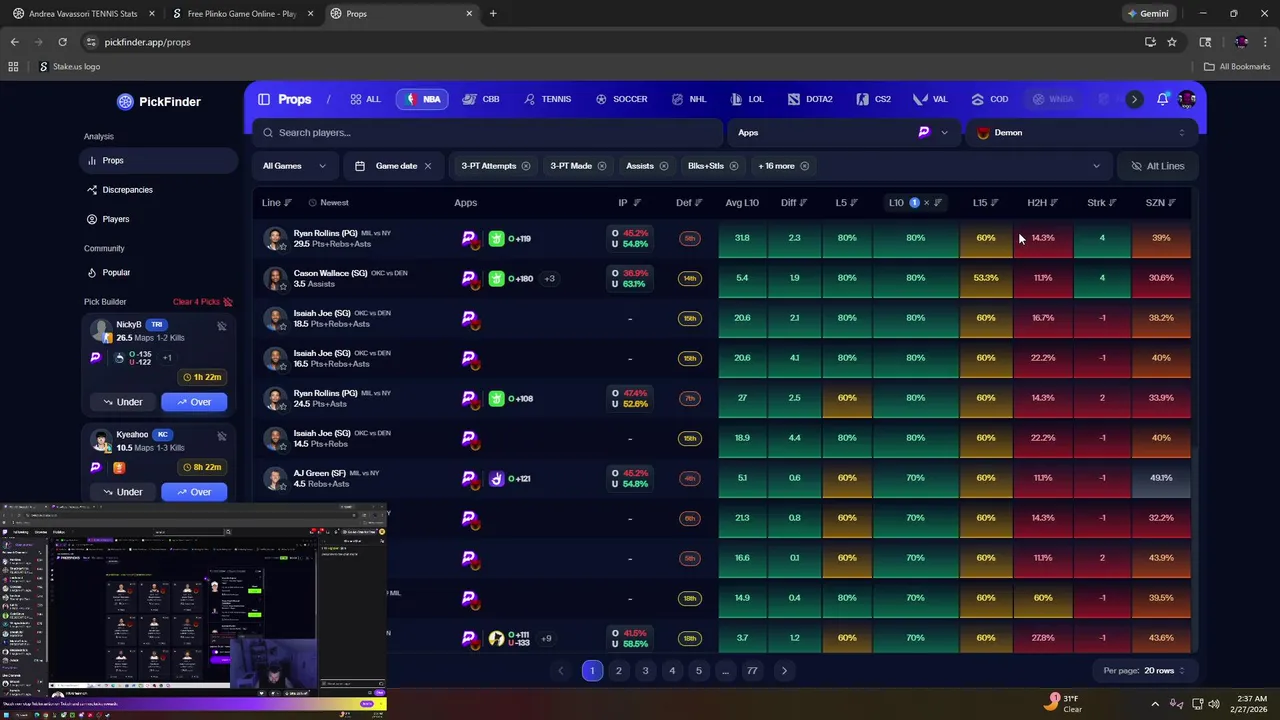Switch to the SOCCER tab
This screenshot has height=720, width=1280.
[x=621, y=99]
